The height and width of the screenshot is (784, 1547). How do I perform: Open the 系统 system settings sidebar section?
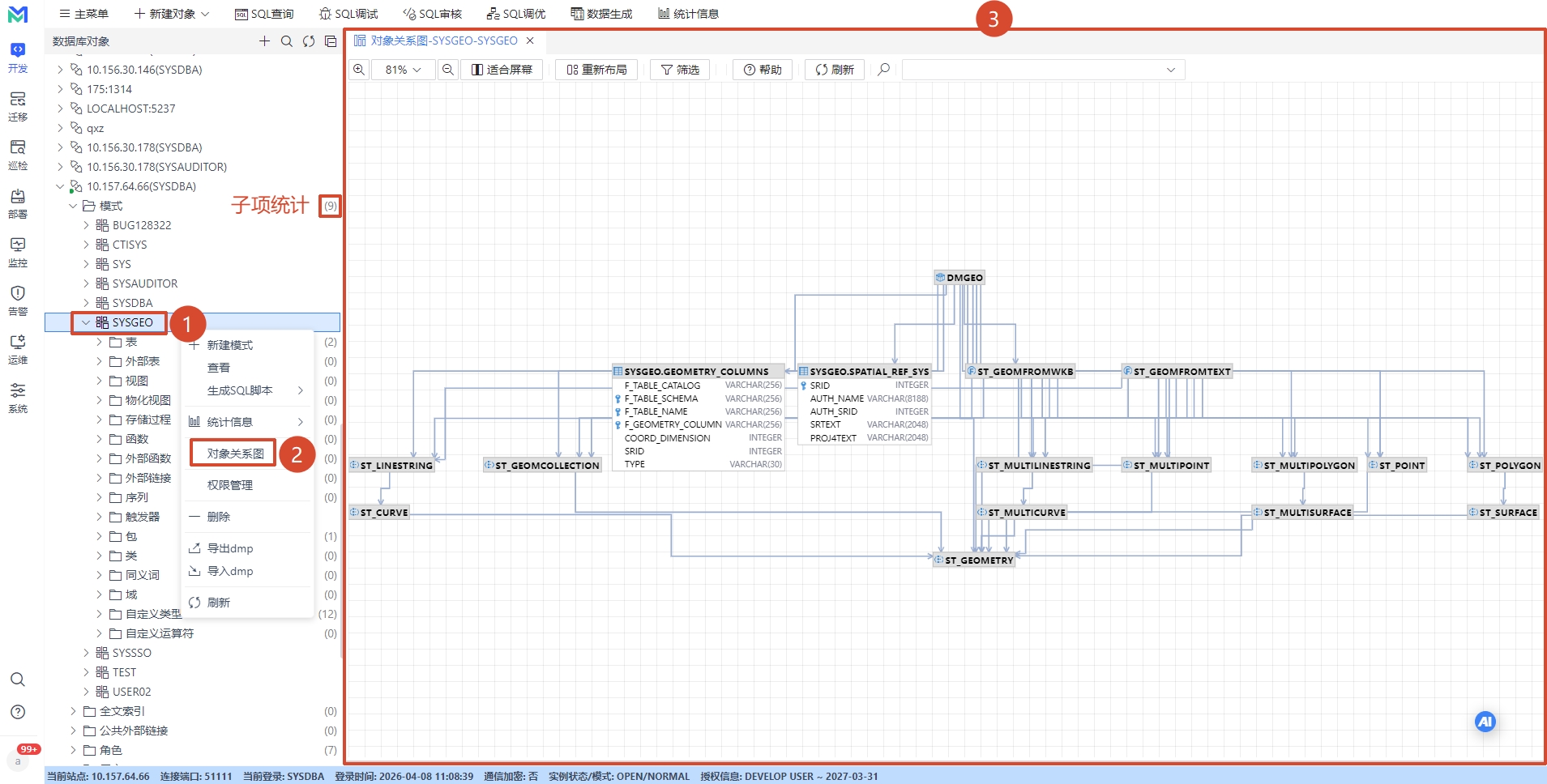[18, 398]
